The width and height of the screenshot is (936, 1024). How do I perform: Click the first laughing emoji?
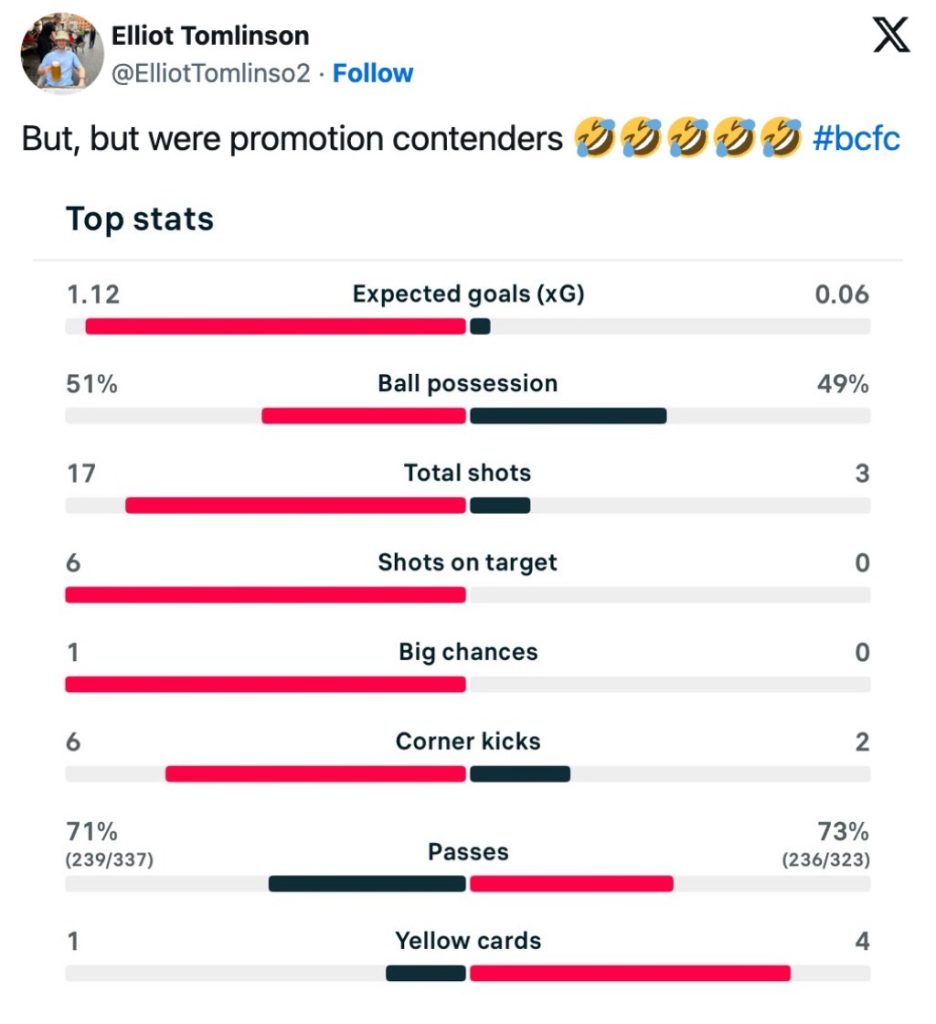point(595,138)
